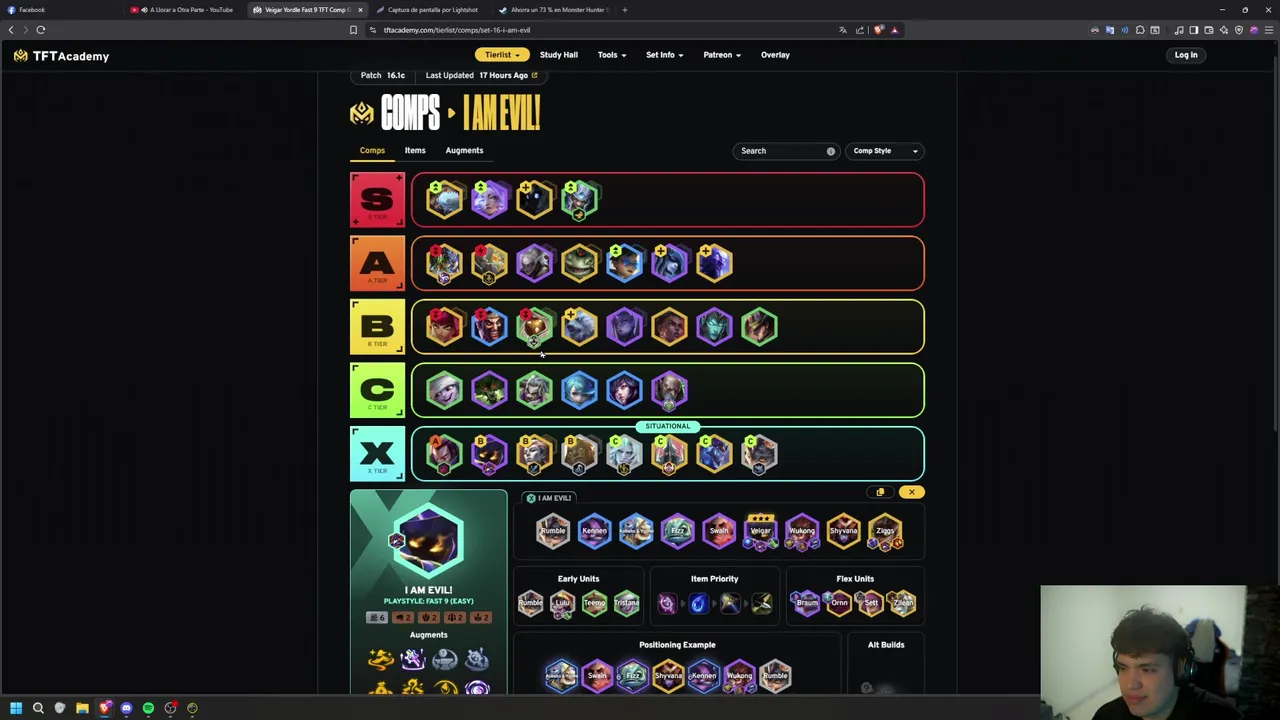
Task: Reload the page
Action: pos(41,30)
